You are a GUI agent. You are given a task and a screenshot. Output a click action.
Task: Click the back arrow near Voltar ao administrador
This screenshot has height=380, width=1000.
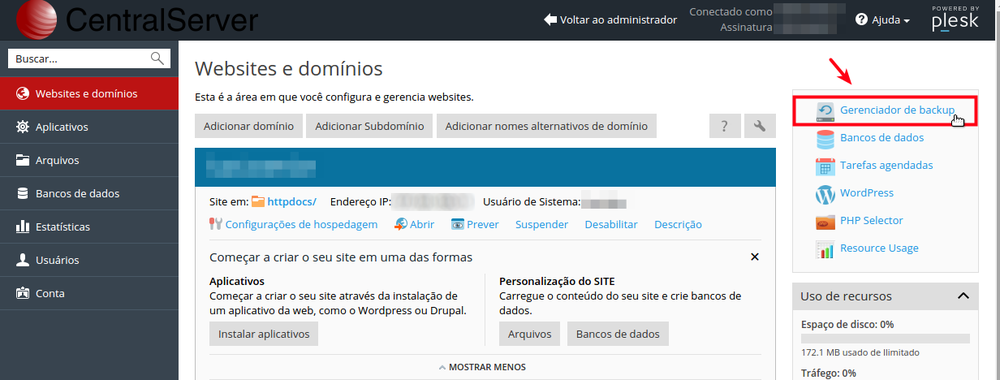point(550,20)
